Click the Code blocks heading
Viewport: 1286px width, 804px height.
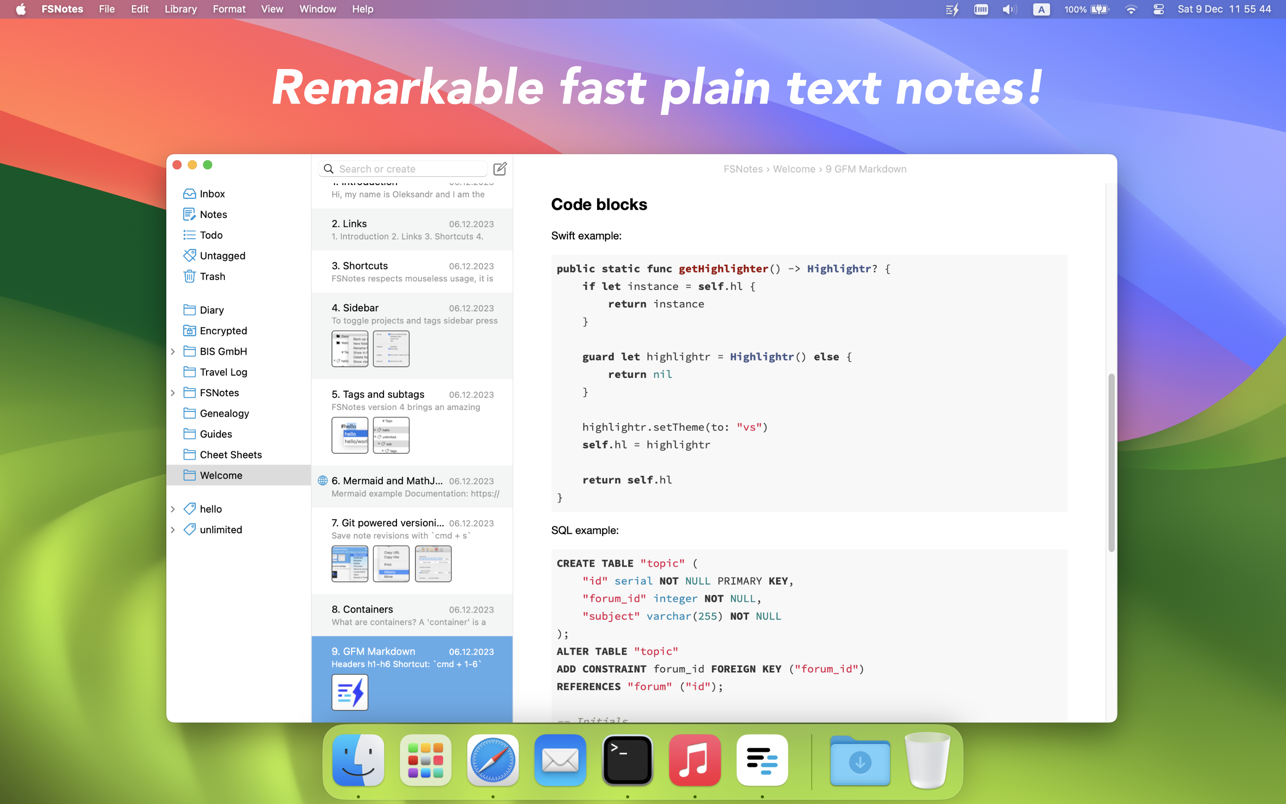pyautogui.click(x=599, y=204)
